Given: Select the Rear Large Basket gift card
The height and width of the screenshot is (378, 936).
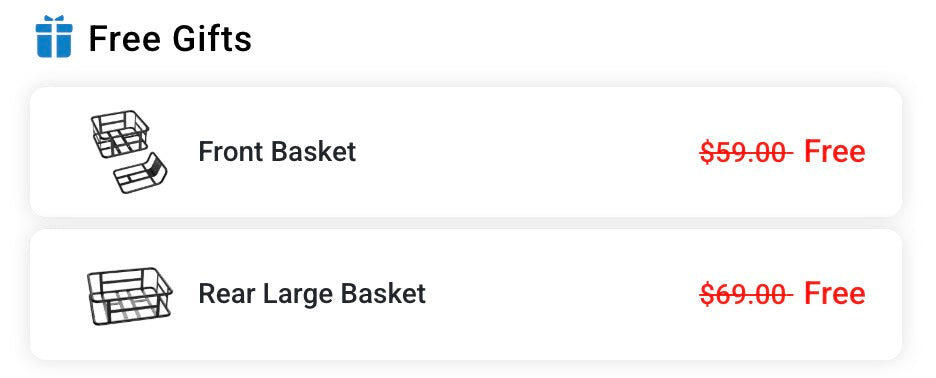Looking at the screenshot, I should (466, 294).
